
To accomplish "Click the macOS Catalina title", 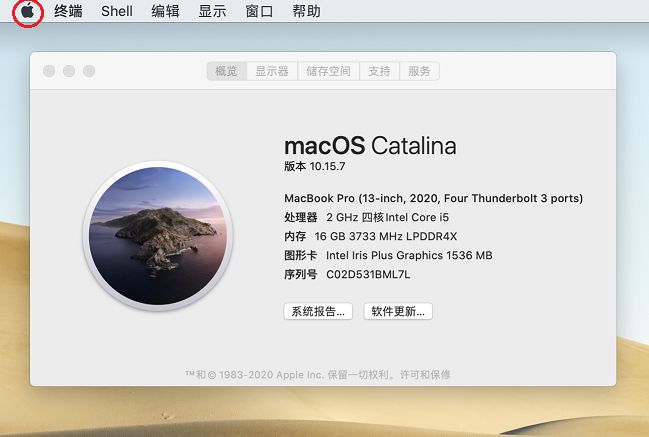I will pyautogui.click(x=370, y=146).
